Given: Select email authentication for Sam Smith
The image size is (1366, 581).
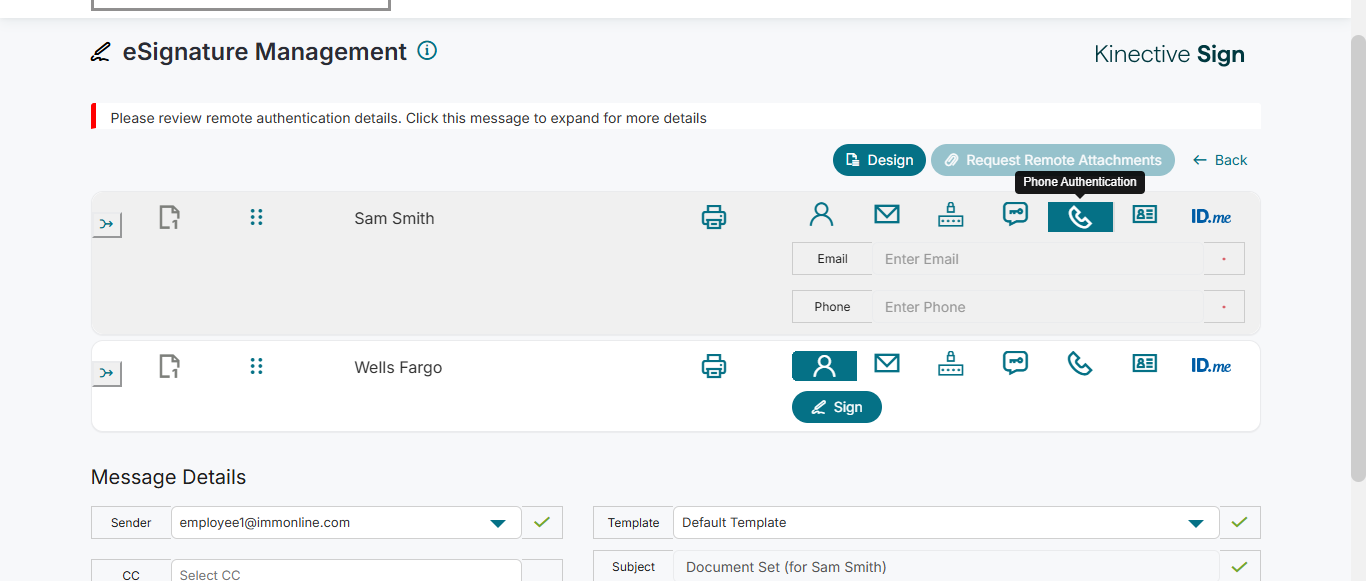Looking at the screenshot, I should (886, 215).
